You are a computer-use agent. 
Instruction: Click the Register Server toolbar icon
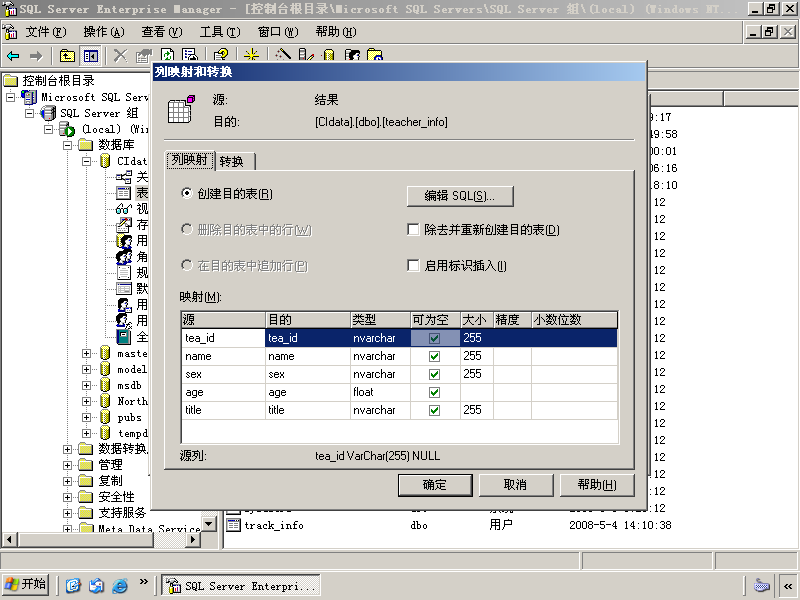[306, 55]
